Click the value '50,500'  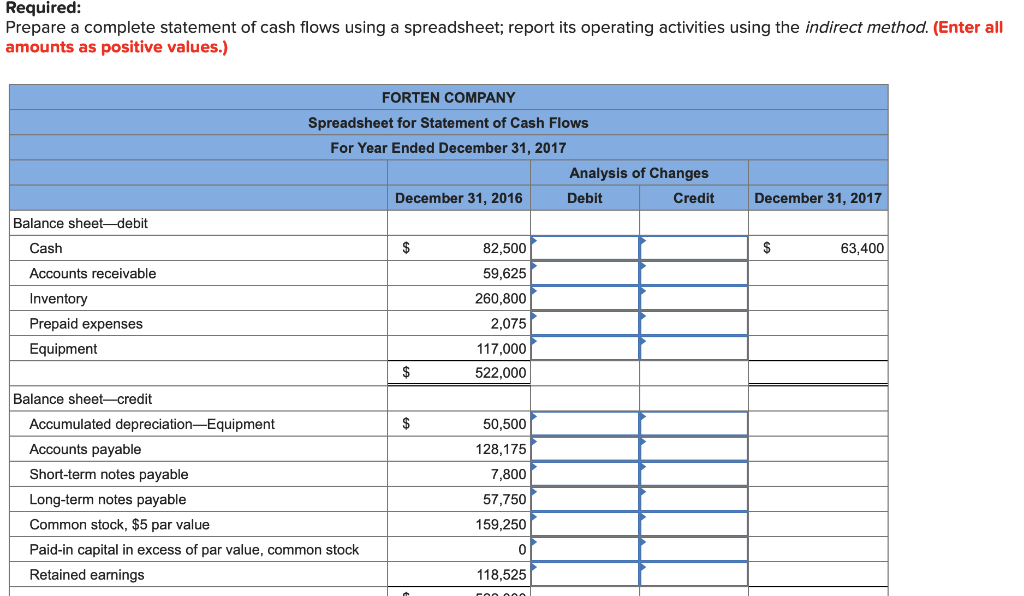[504, 424]
